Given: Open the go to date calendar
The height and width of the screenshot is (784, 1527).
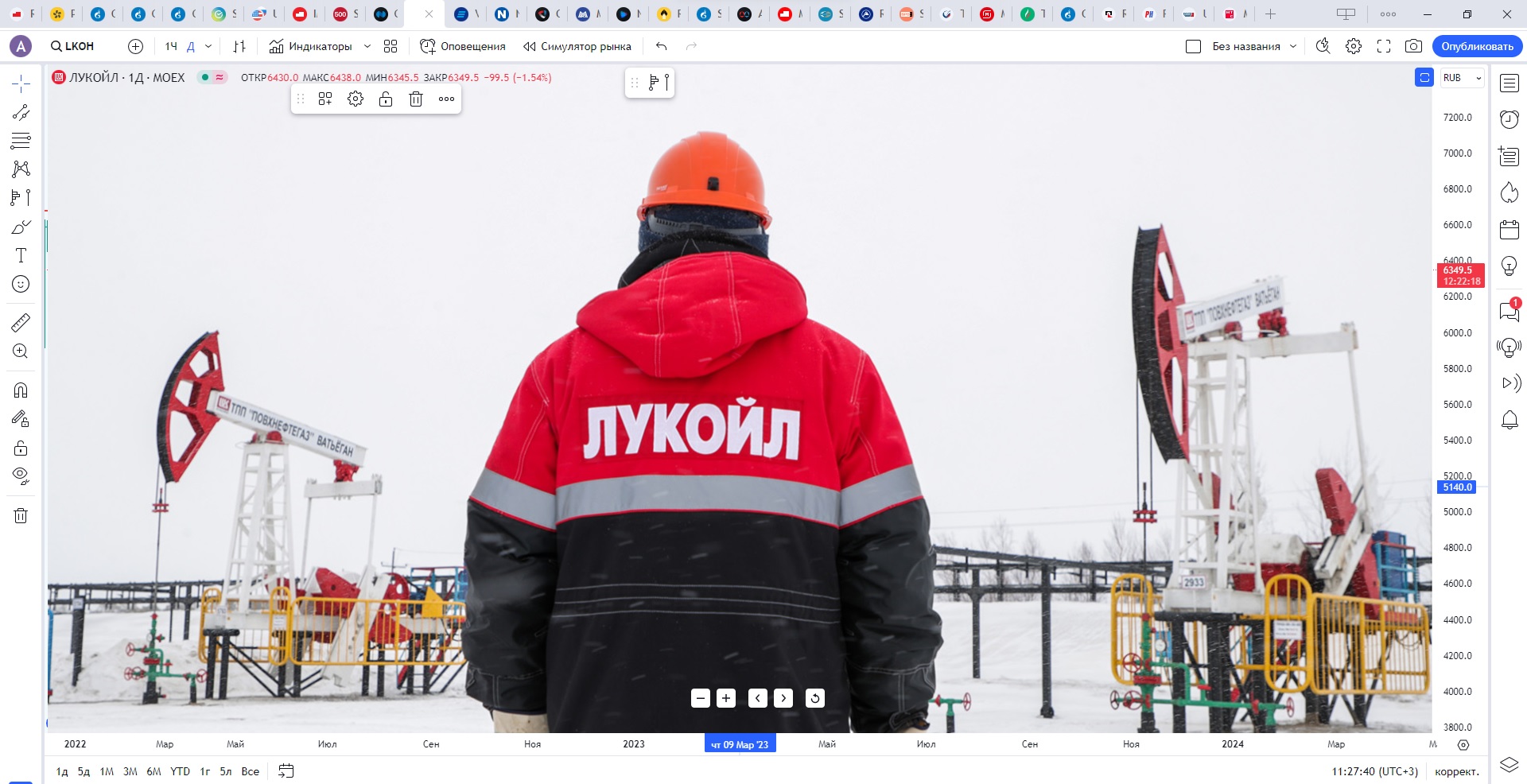Looking at the screenshot, I should click(286, 771).
